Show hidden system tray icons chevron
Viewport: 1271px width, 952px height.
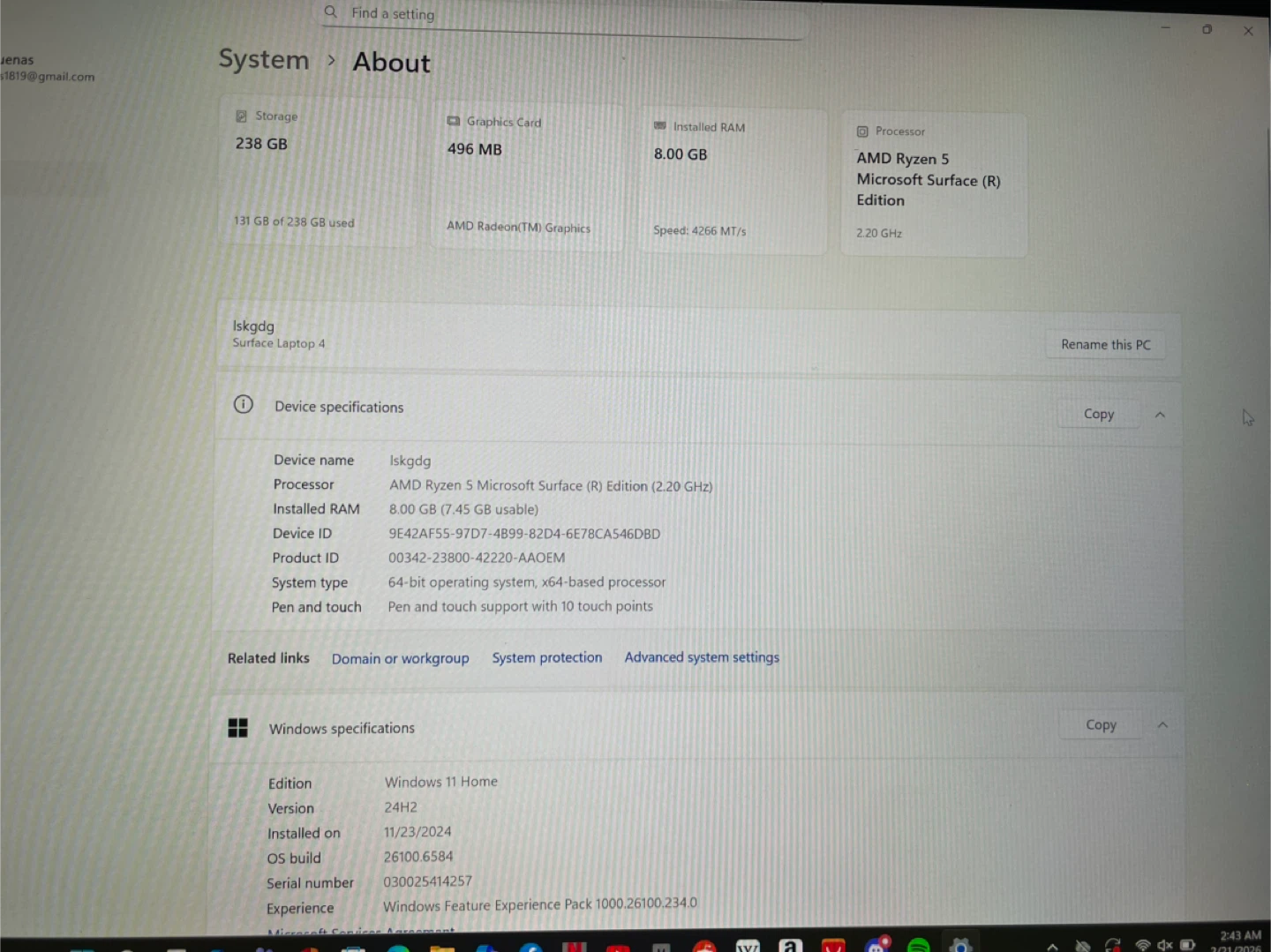coord(1053,946)
